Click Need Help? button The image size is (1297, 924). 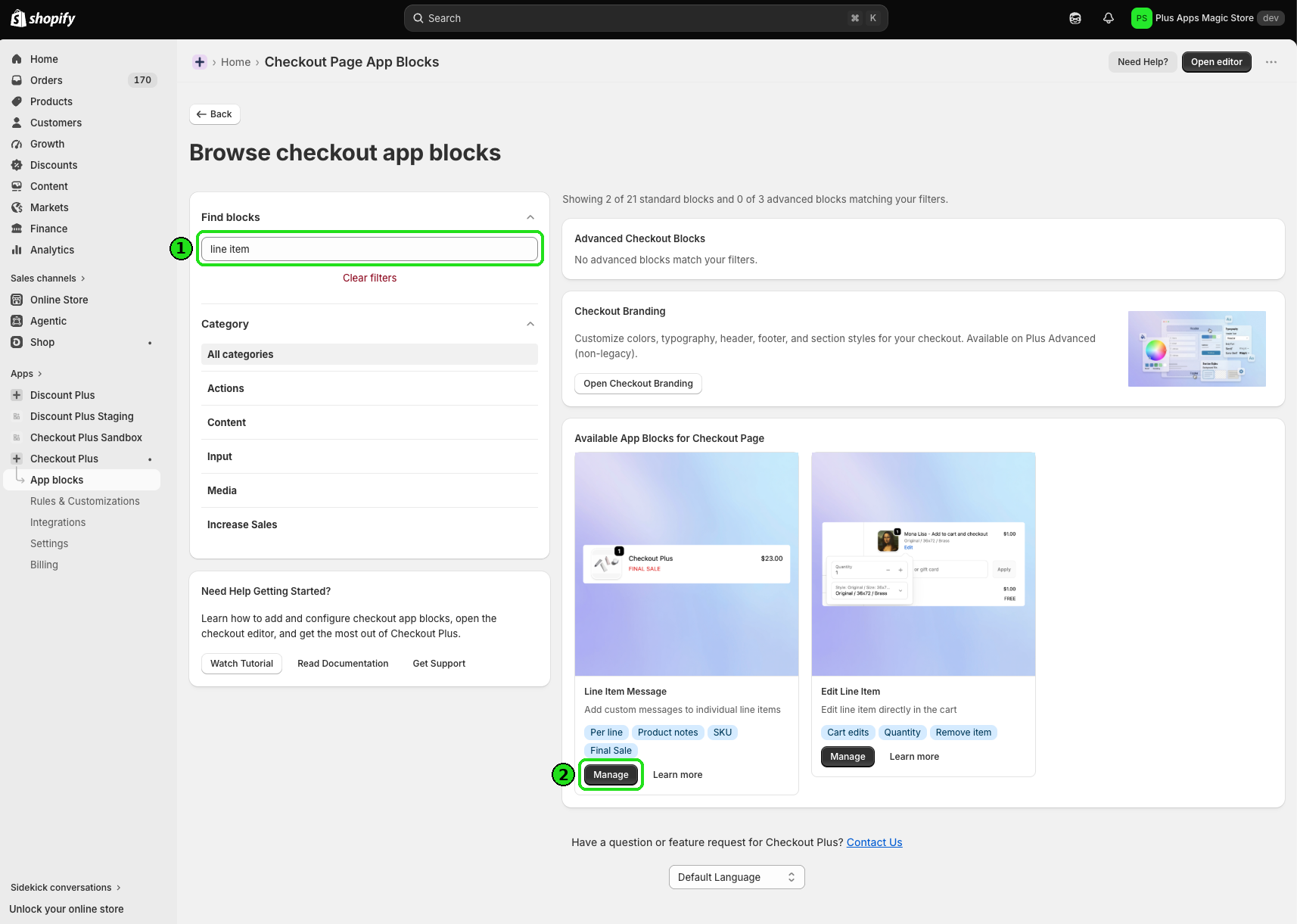[x=1143, y=62]
